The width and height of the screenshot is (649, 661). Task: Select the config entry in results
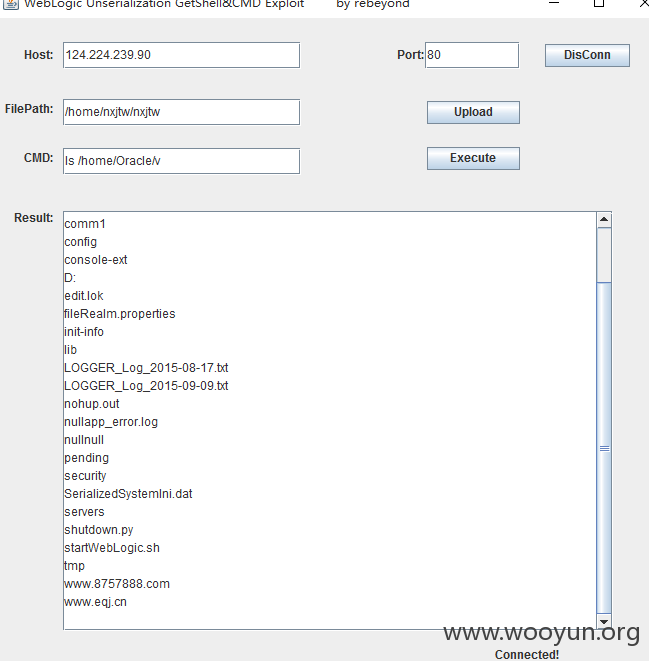click(x=80, y=242)
